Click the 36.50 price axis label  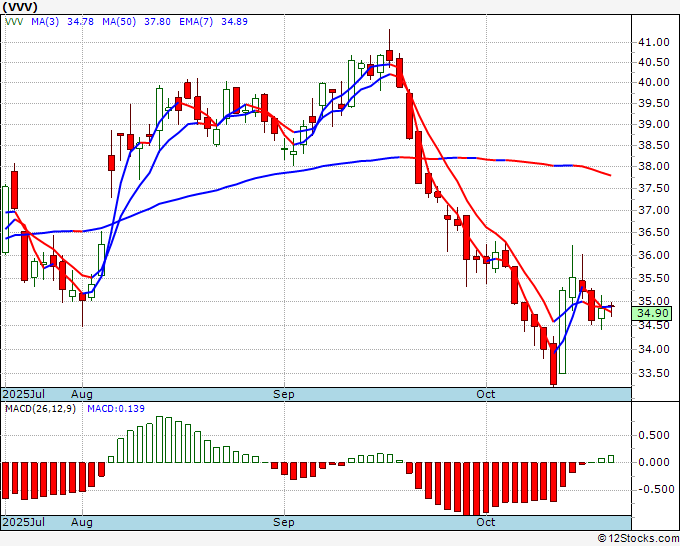654,232
